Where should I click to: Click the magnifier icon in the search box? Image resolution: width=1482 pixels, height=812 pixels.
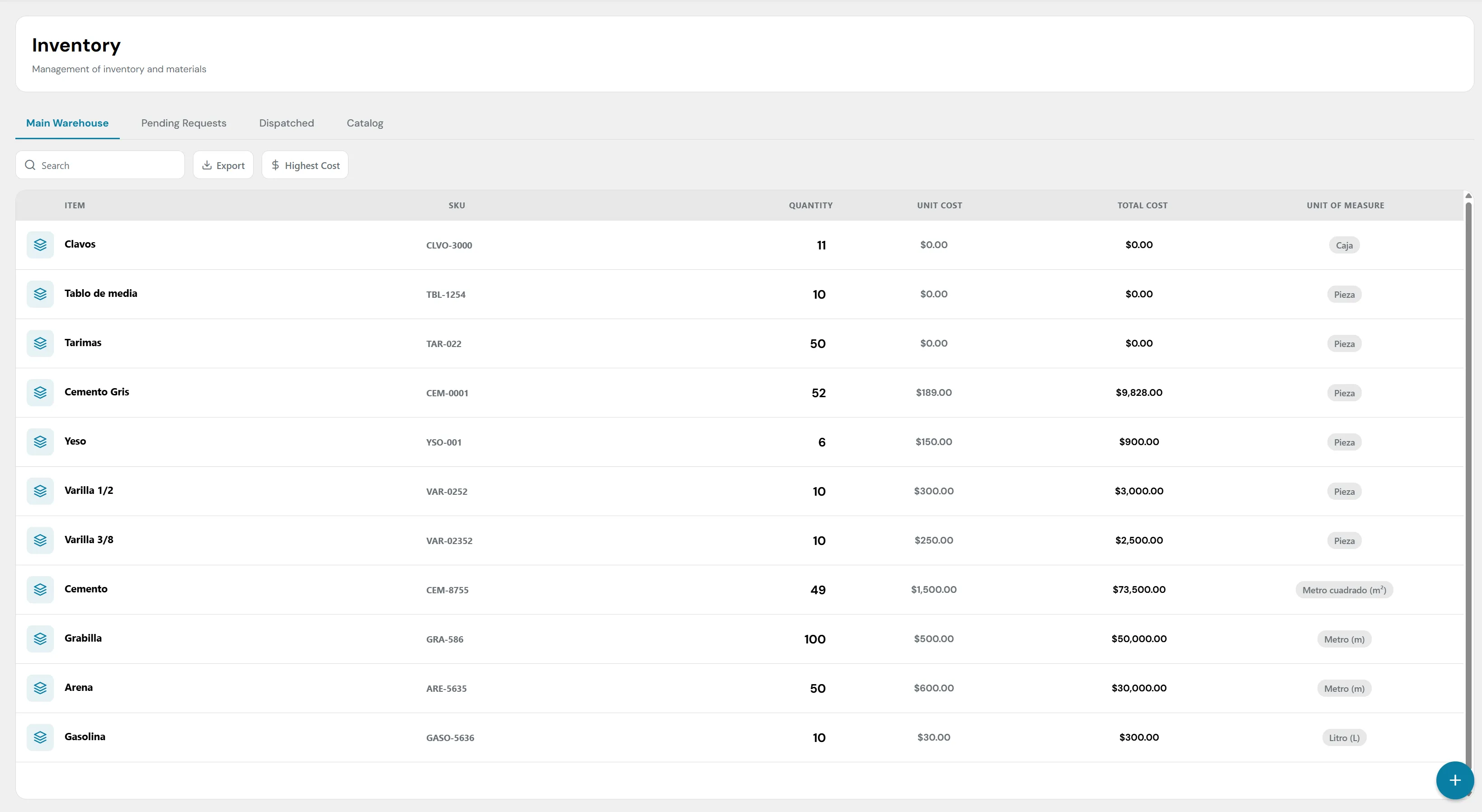click(30, 165)
